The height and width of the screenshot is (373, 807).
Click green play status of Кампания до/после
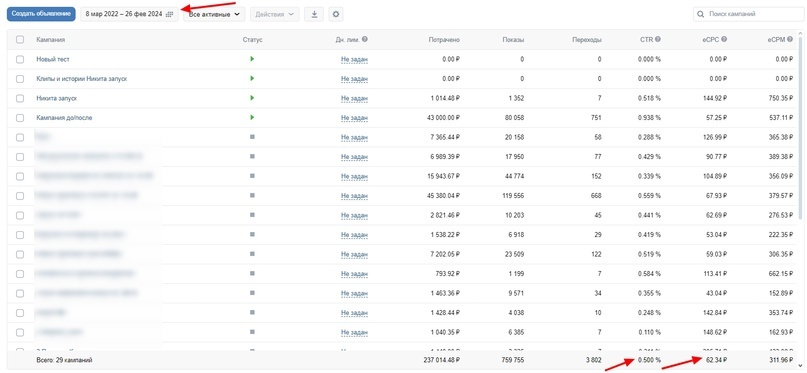252,117
